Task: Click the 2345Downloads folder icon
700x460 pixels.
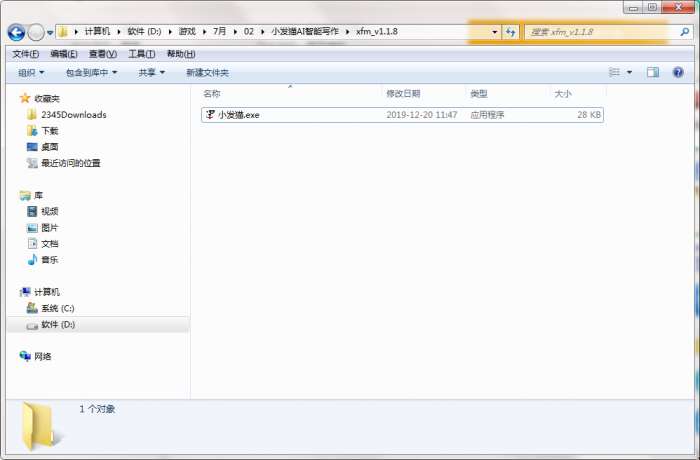Action: click(32, 115)
